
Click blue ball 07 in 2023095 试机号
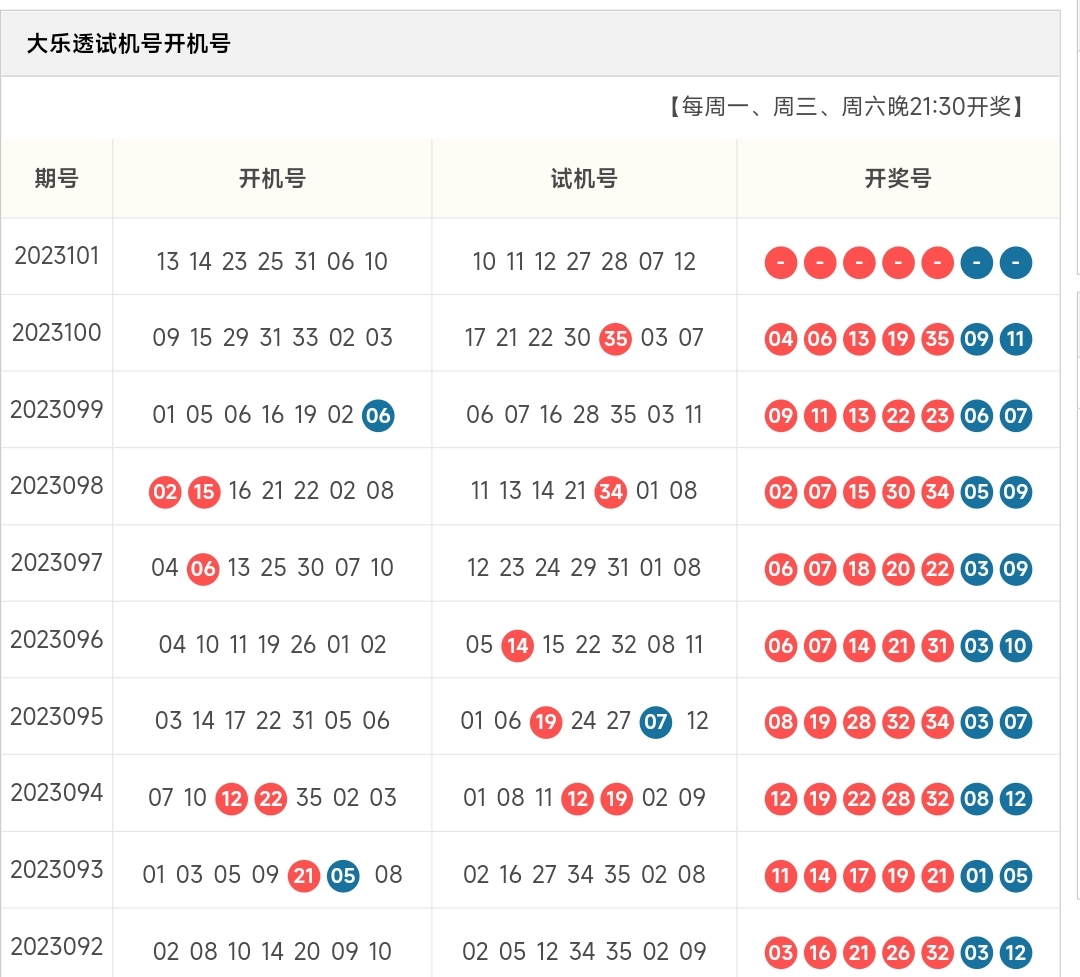pyautogui.click(x=656, y=722)
